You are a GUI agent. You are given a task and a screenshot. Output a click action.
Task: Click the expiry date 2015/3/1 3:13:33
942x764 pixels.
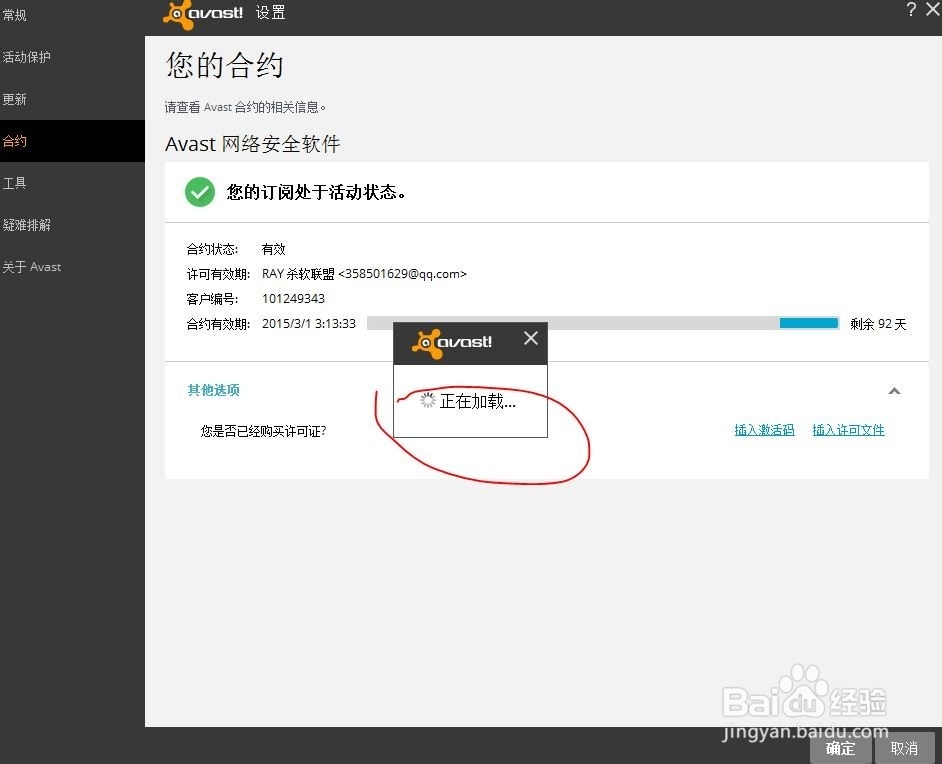pyautogui.click(x=309, y=324)
